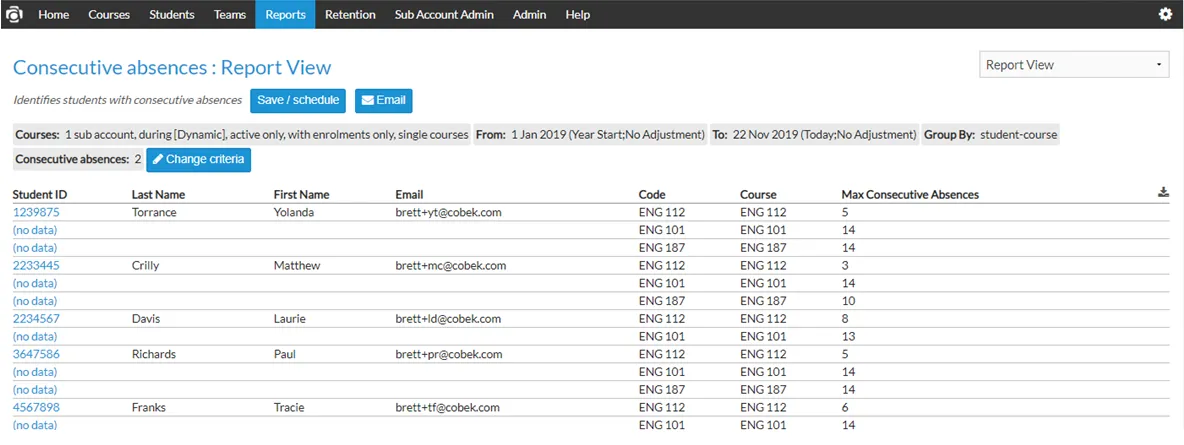The height and width of the screenshot is (445, 1184).
Task: Click the Email button
Action: pos(384,100)
